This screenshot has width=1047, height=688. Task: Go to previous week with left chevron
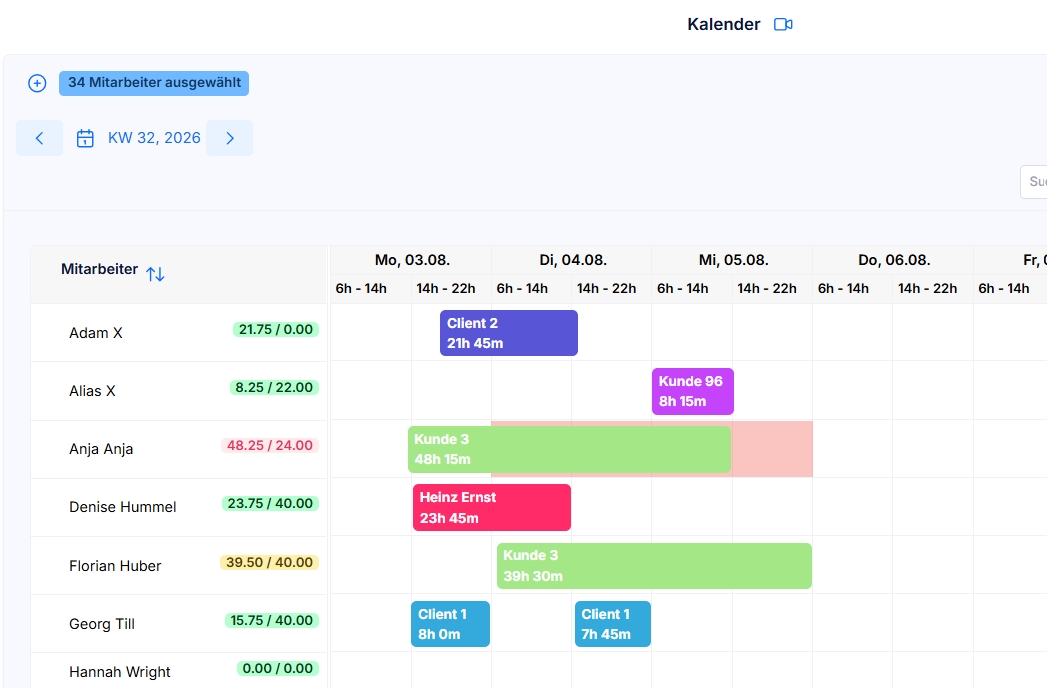(x=39, y=138)
